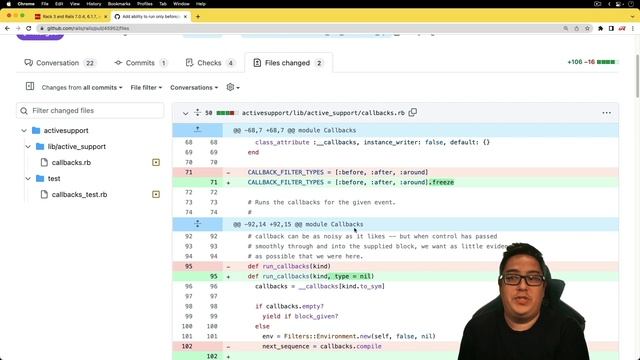This screenshot has width=640, height=360.
Task: Click modified-file icon beside callbacks.rb
Action: [156, 162]
